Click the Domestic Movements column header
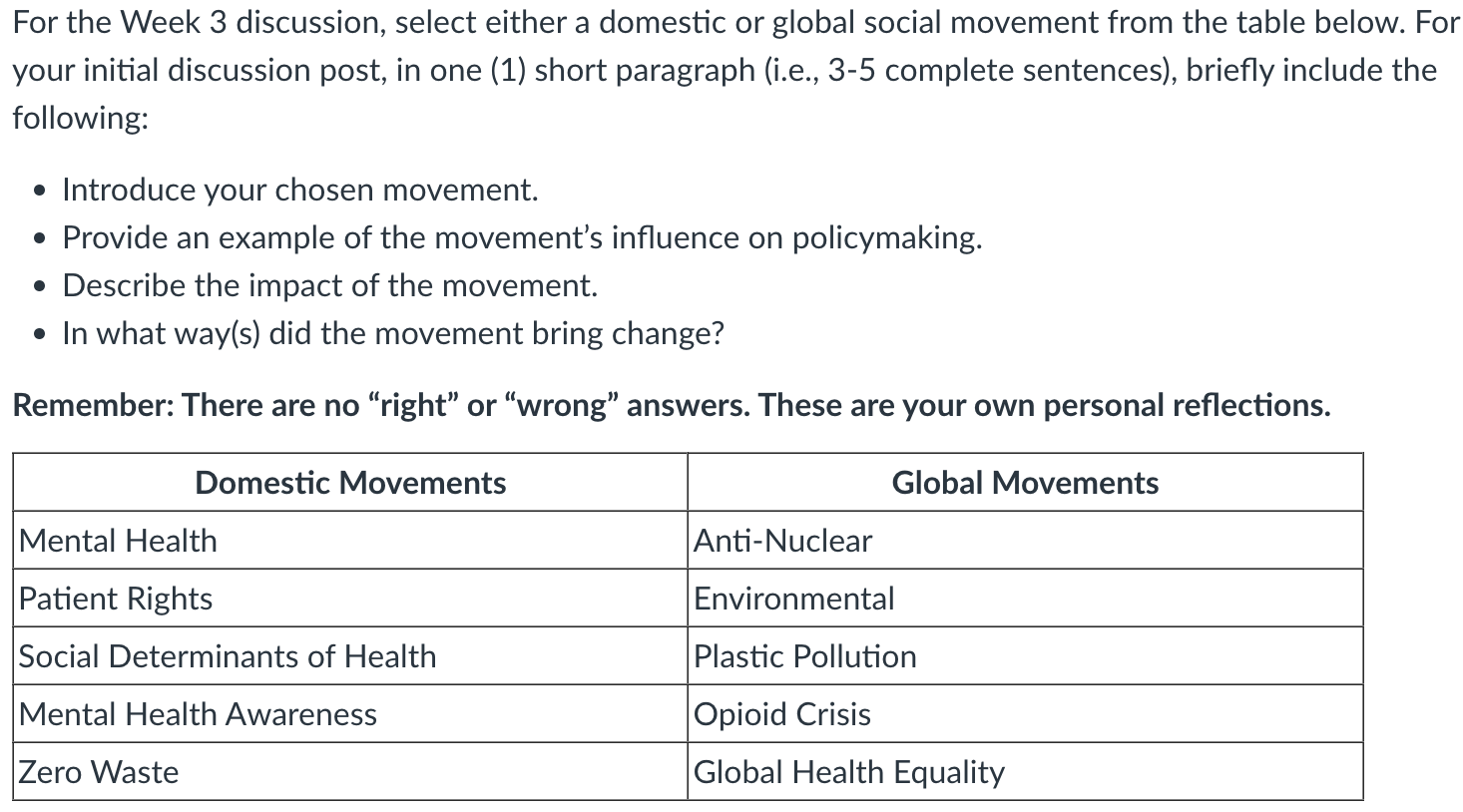 350,483
